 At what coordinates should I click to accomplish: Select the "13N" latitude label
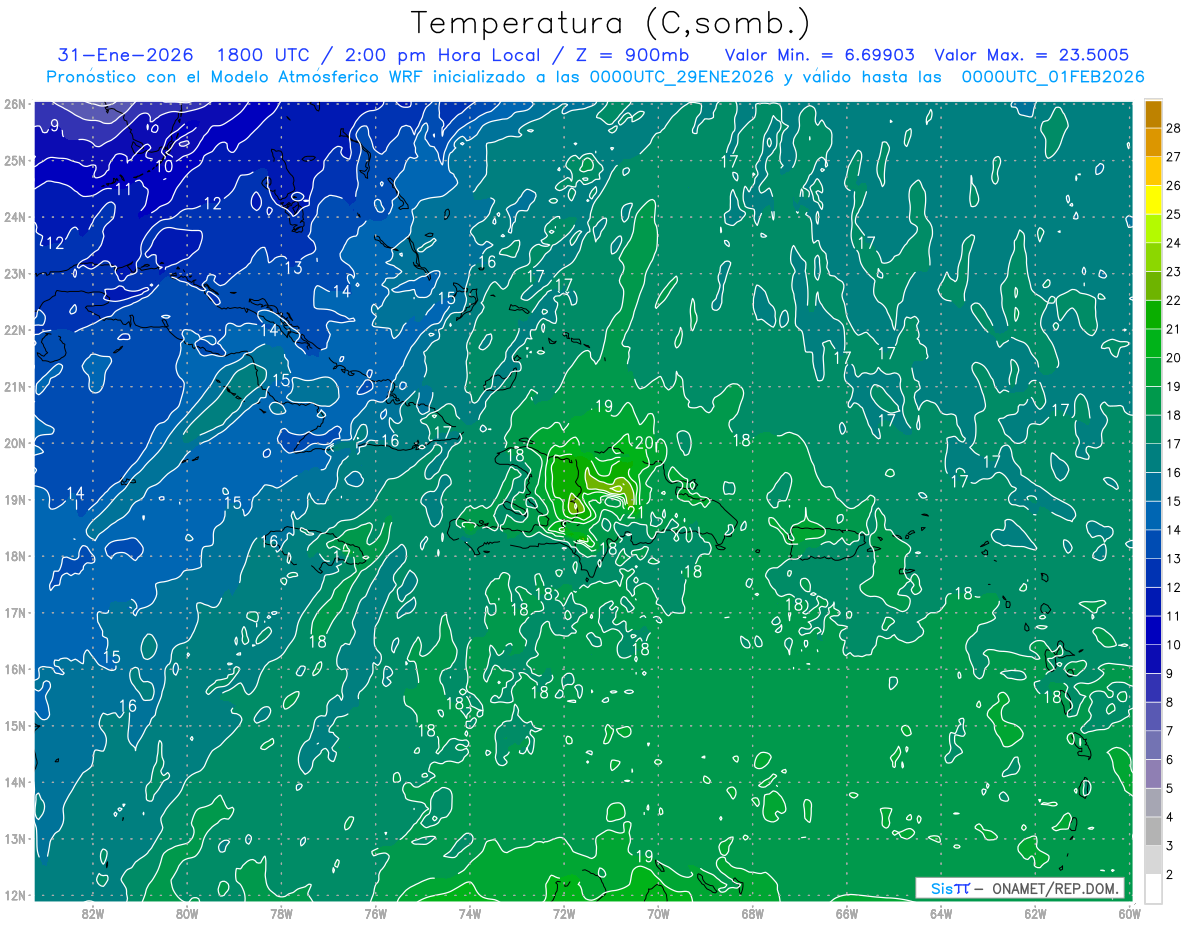(x=15, y=839)
